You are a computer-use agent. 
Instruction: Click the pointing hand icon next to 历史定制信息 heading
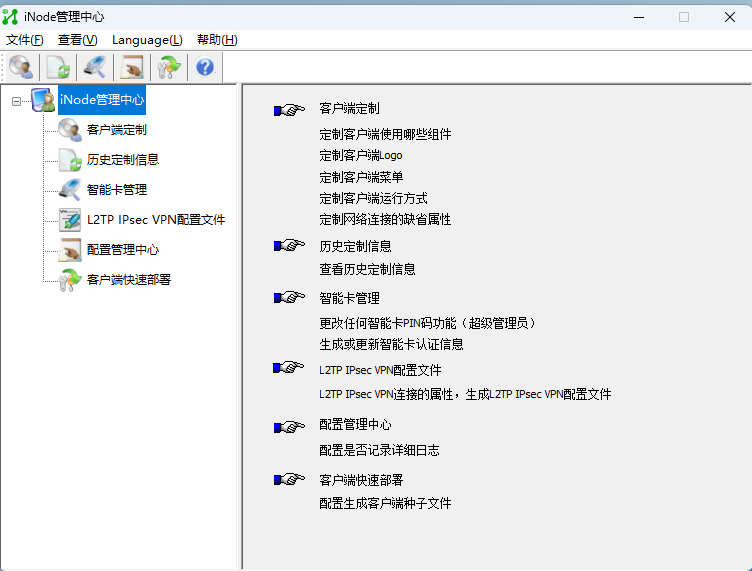point(289,245)
